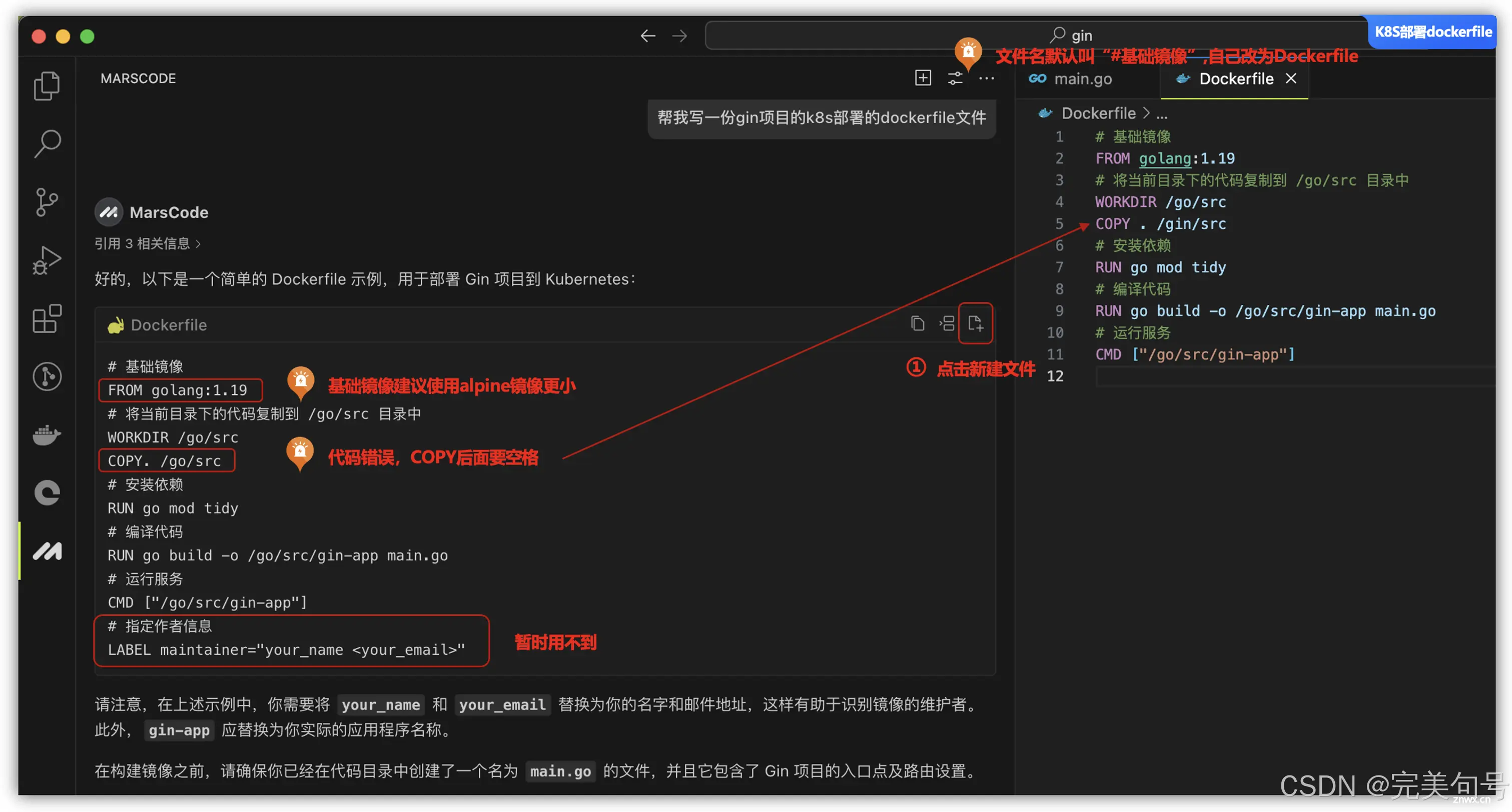Click the Dockerfile breadcrumb item
1512x812 pixels.
(1098, 113)
